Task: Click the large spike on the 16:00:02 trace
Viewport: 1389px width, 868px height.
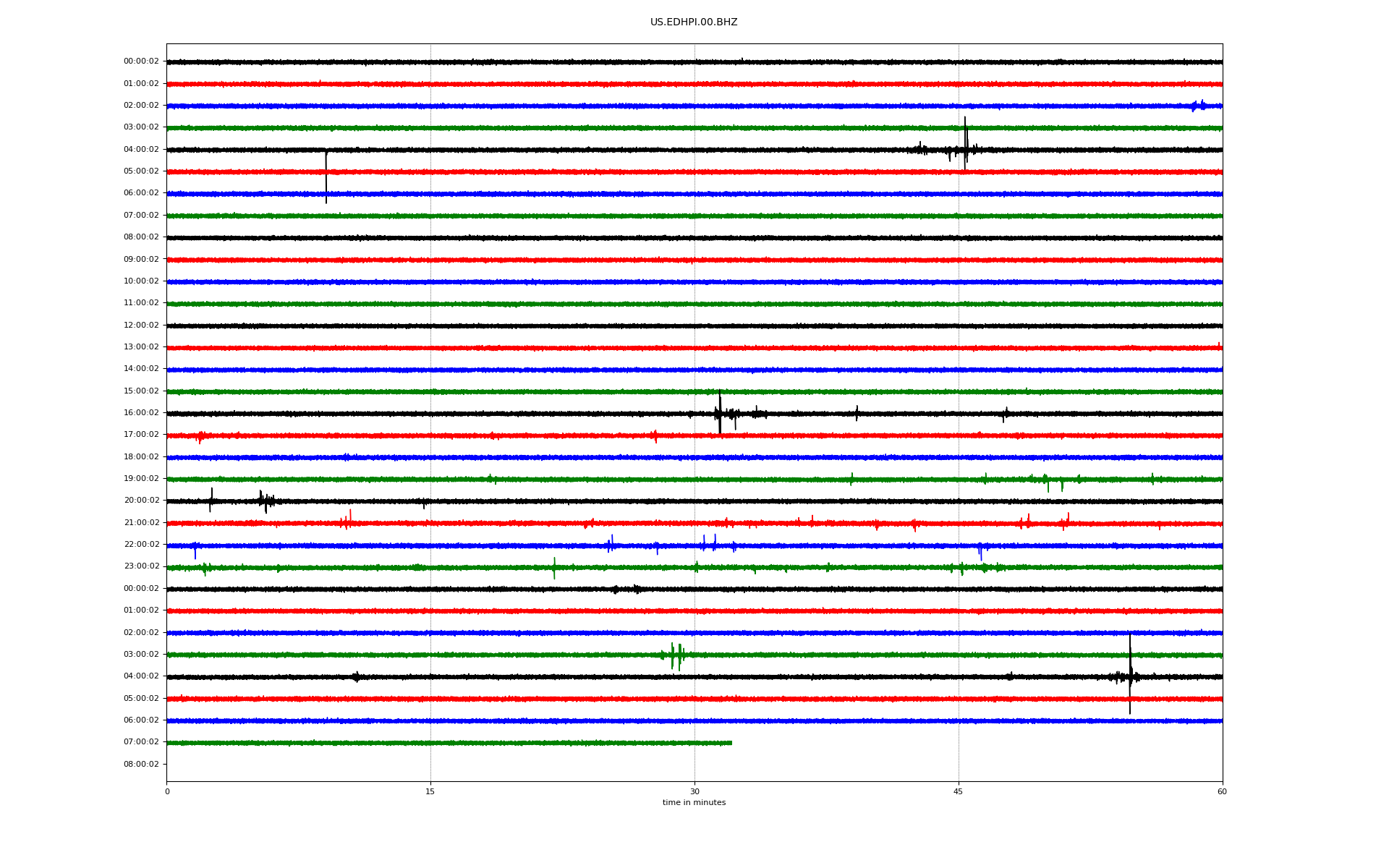Action: coord(720,412)
